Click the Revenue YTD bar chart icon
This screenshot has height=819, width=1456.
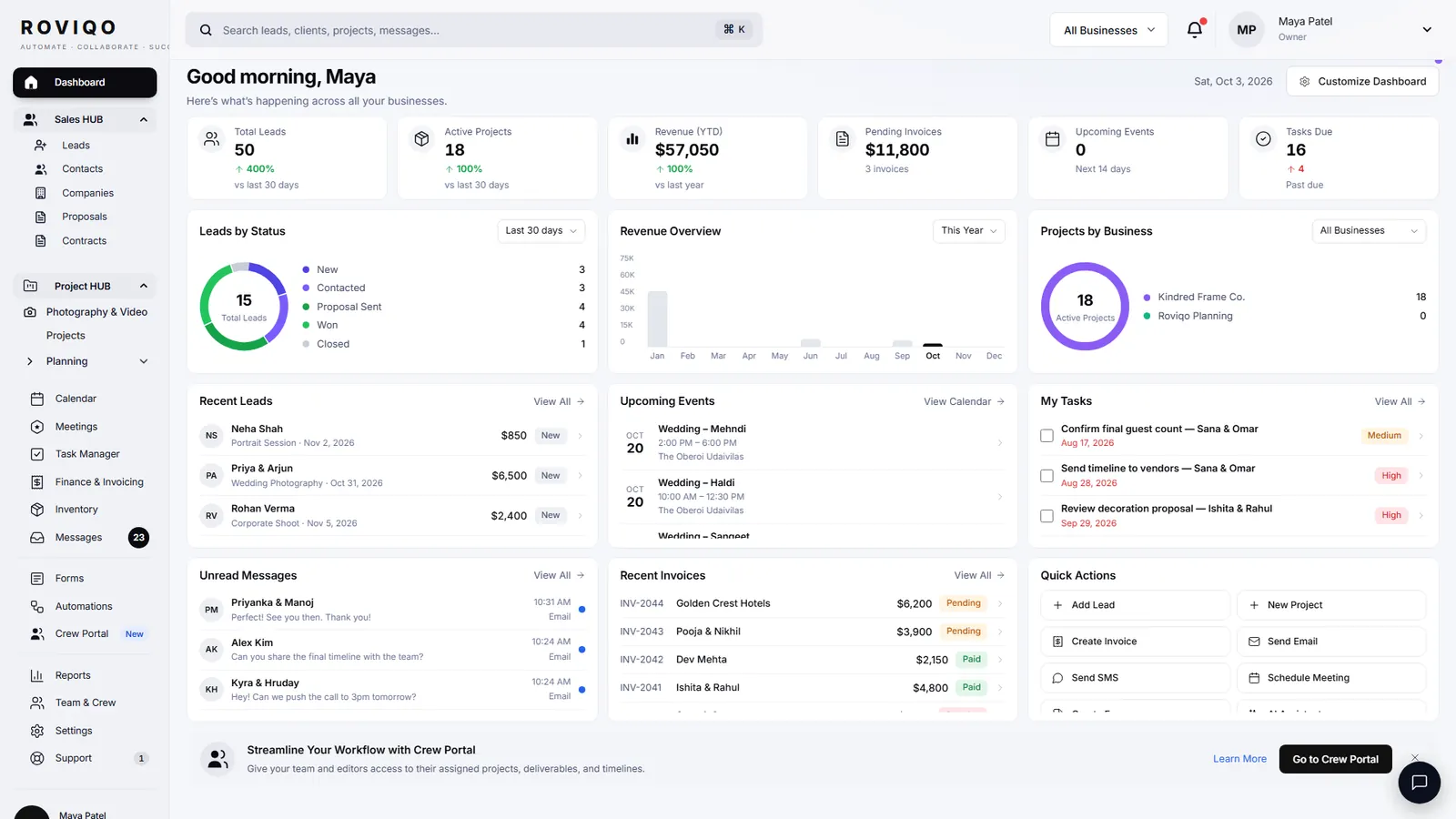tap(632, 139)
